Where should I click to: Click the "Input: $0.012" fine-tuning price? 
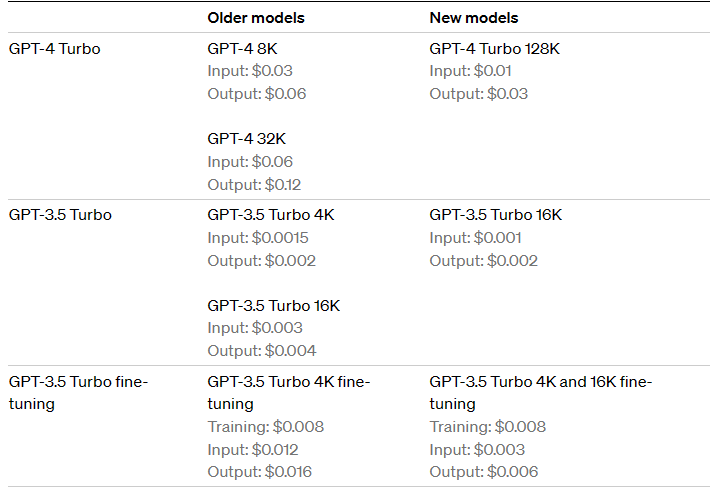[253, 449]
